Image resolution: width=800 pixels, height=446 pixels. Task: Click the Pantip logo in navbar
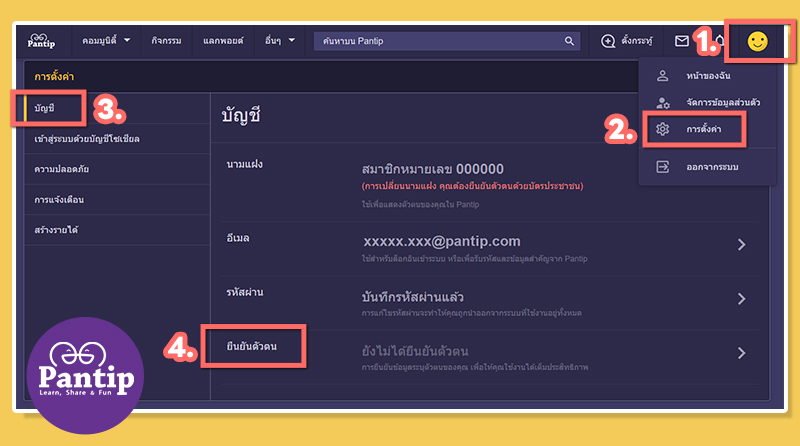41,41
